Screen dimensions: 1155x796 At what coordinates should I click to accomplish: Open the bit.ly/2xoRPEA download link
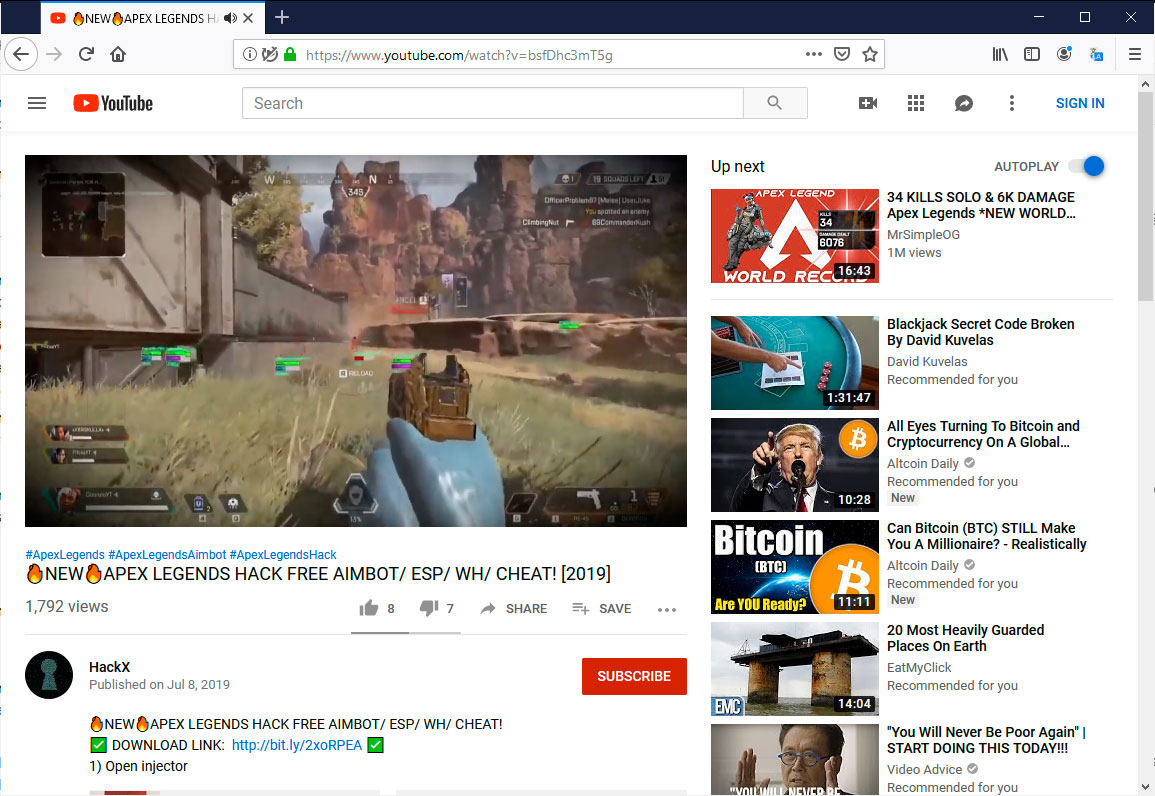(297, 745)
